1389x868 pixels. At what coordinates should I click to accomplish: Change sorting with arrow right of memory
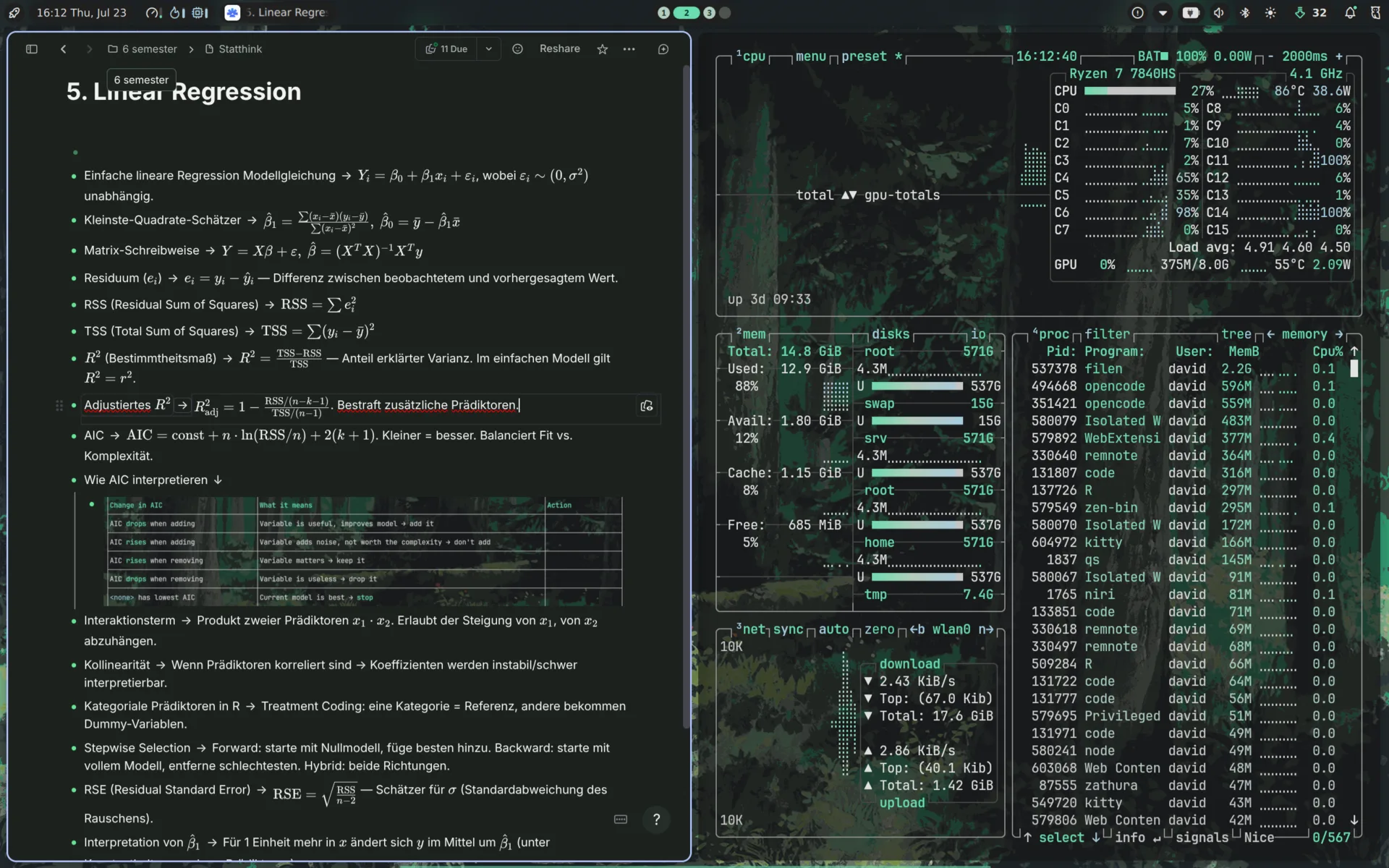(1339, 334)
